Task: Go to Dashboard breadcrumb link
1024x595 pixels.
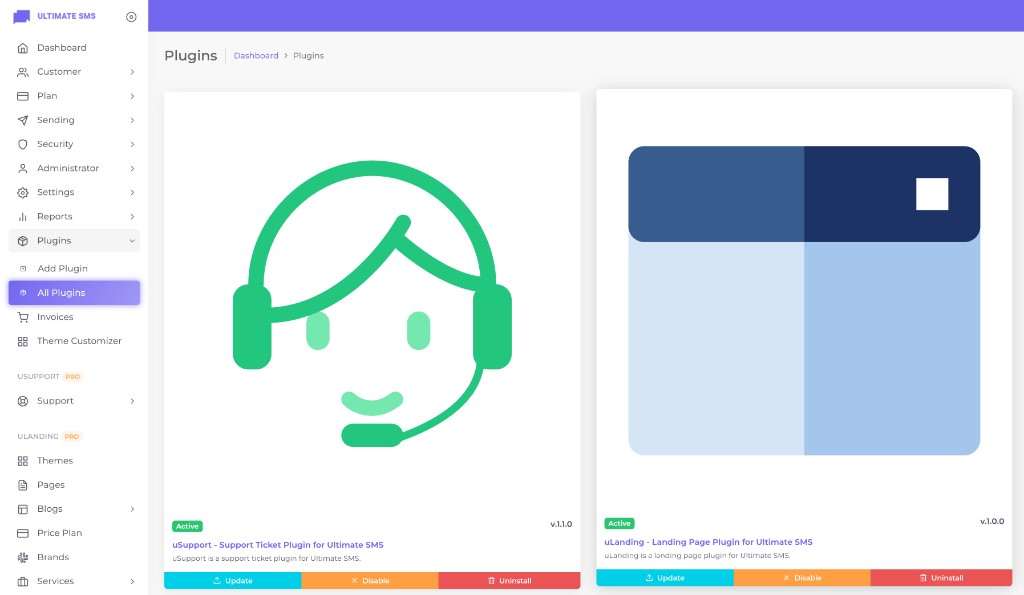Action: [256, 56]
